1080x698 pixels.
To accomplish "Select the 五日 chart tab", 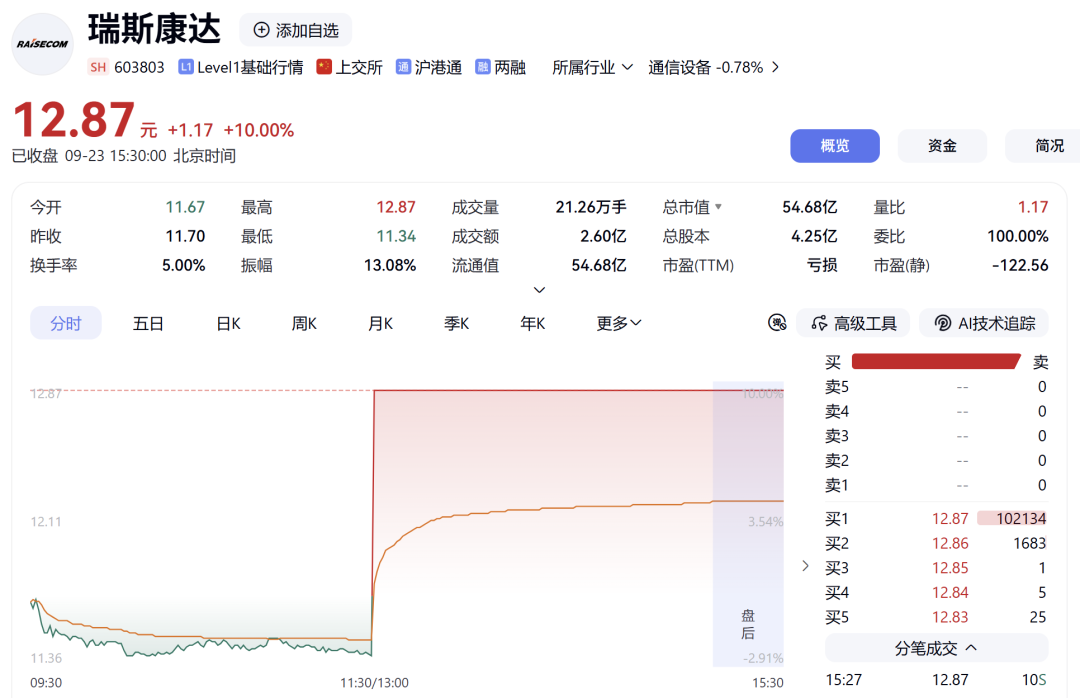I will (x=148, y=323).
